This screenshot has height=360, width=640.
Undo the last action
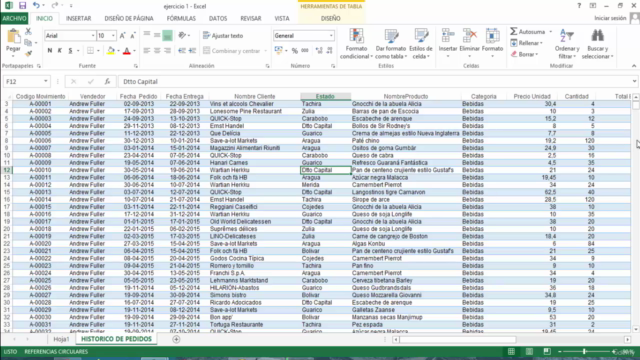tap(36, 6)
